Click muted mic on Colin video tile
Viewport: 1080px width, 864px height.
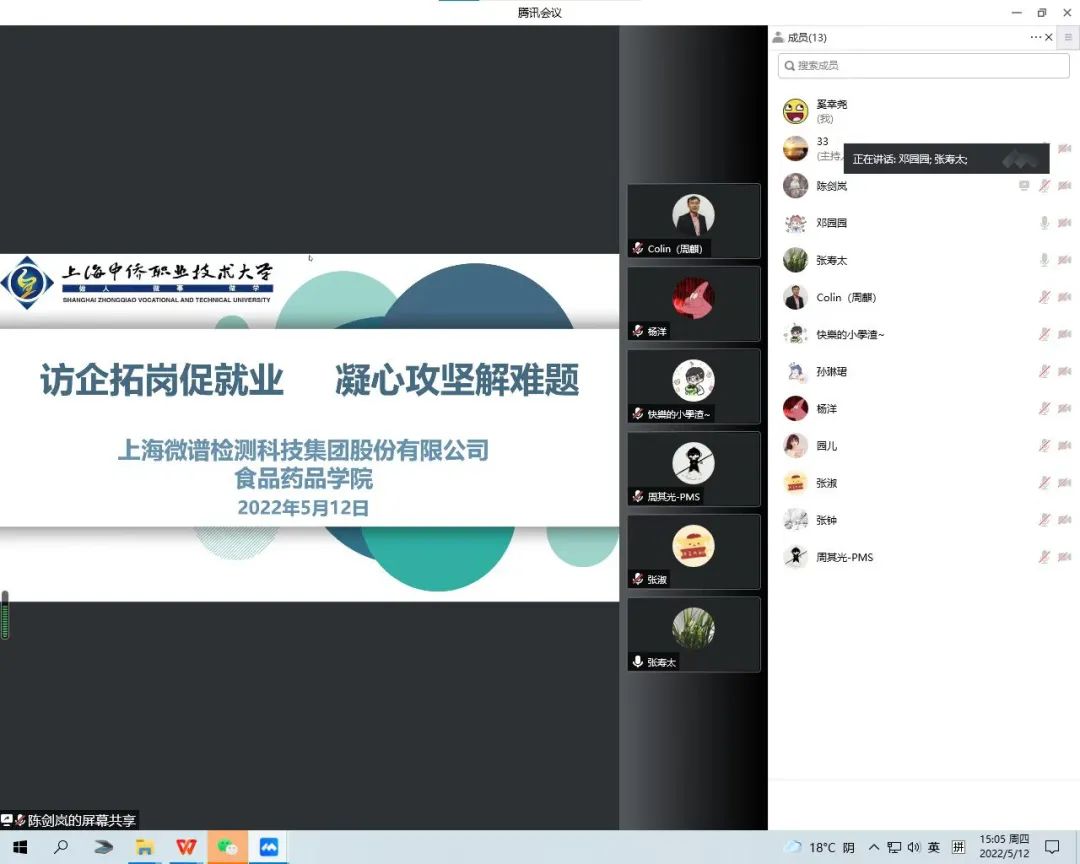tap(638, 248)
